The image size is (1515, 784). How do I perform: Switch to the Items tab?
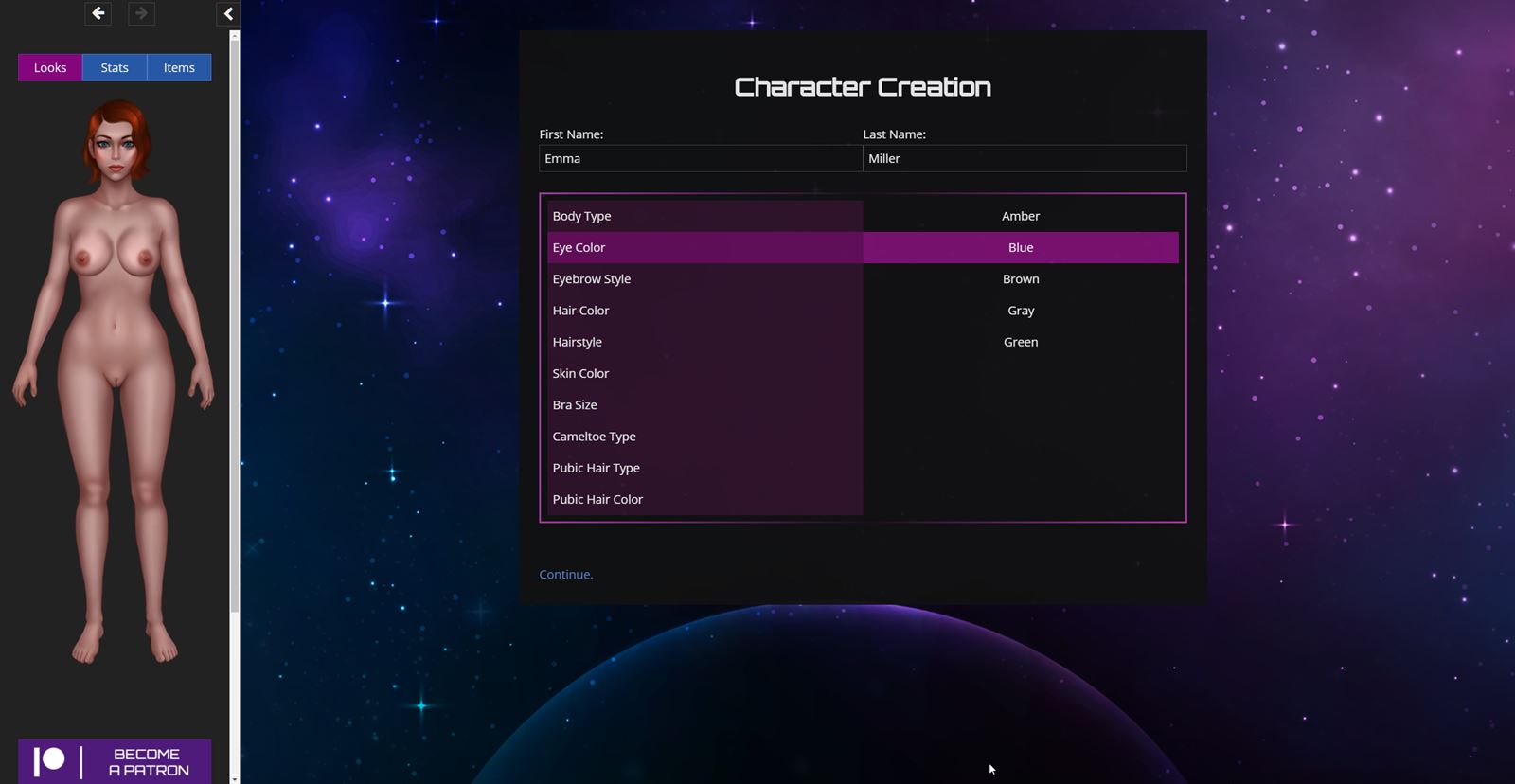[179, 67]
